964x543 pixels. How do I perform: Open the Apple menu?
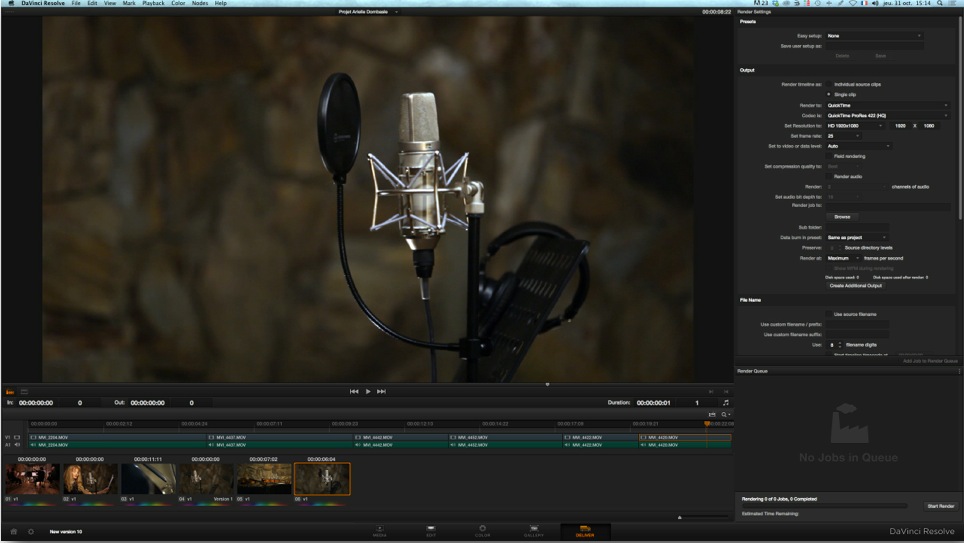[x=10, y=3]
